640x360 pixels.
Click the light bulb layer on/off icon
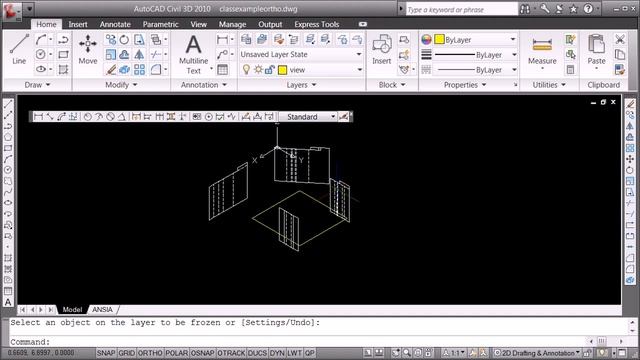246,69
